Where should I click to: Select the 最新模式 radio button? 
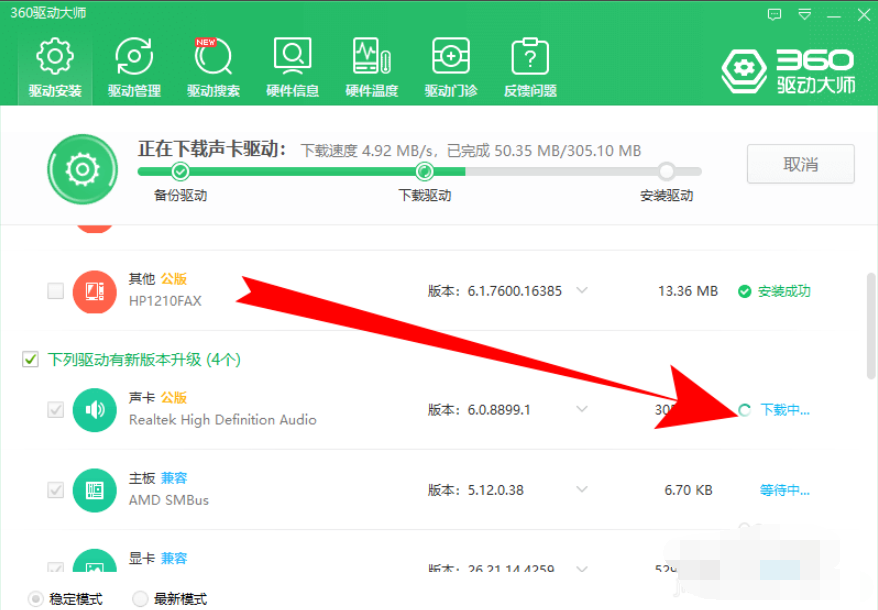[141, 599]
